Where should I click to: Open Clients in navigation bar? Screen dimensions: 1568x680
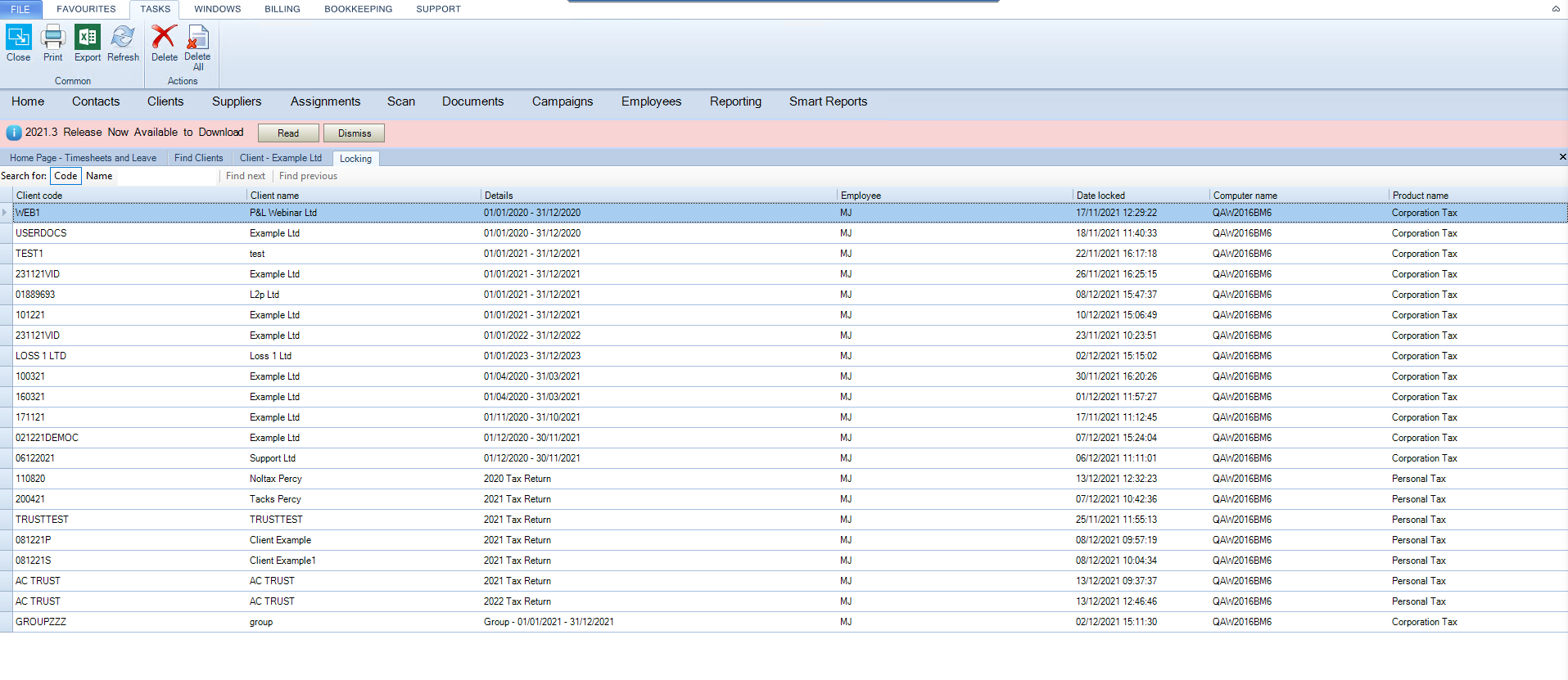[x=165, y=101]
